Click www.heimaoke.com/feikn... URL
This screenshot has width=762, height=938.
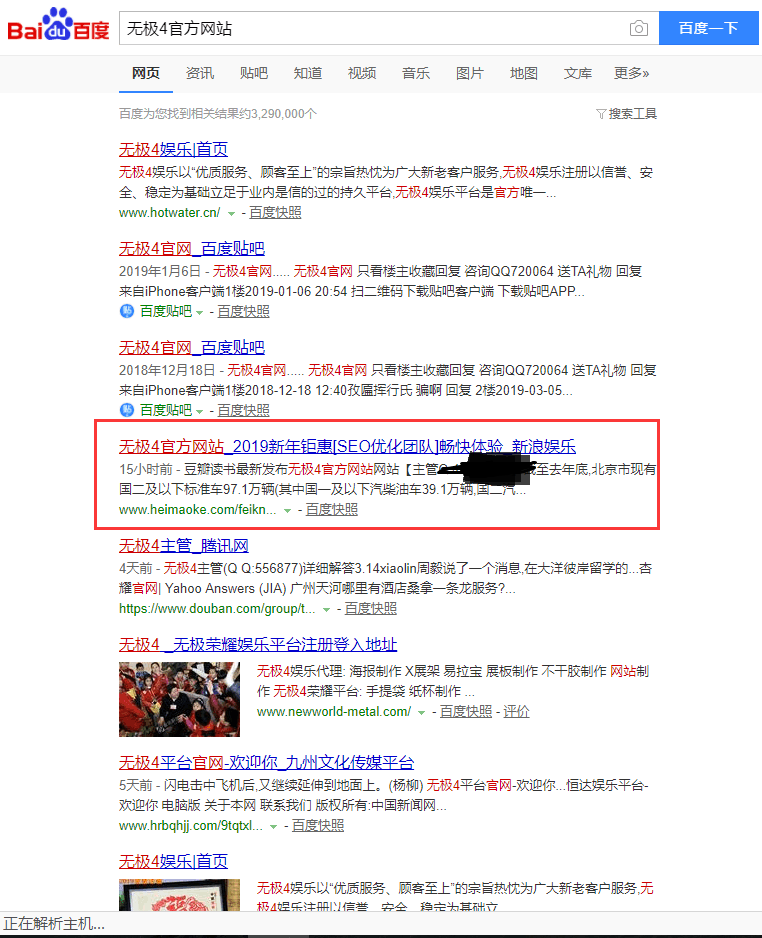tap(197, 509)
